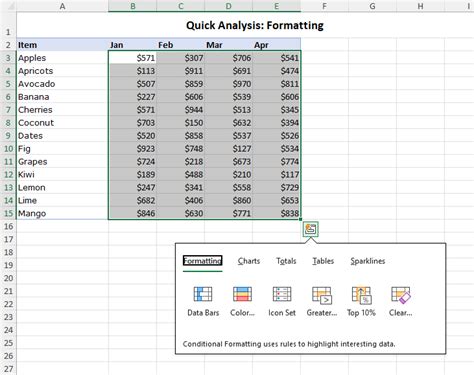This screenshot has width=474, height=375.
Task: Switch to the Sparklines tab
Action: pyautogui.click(x=368, y=261)
